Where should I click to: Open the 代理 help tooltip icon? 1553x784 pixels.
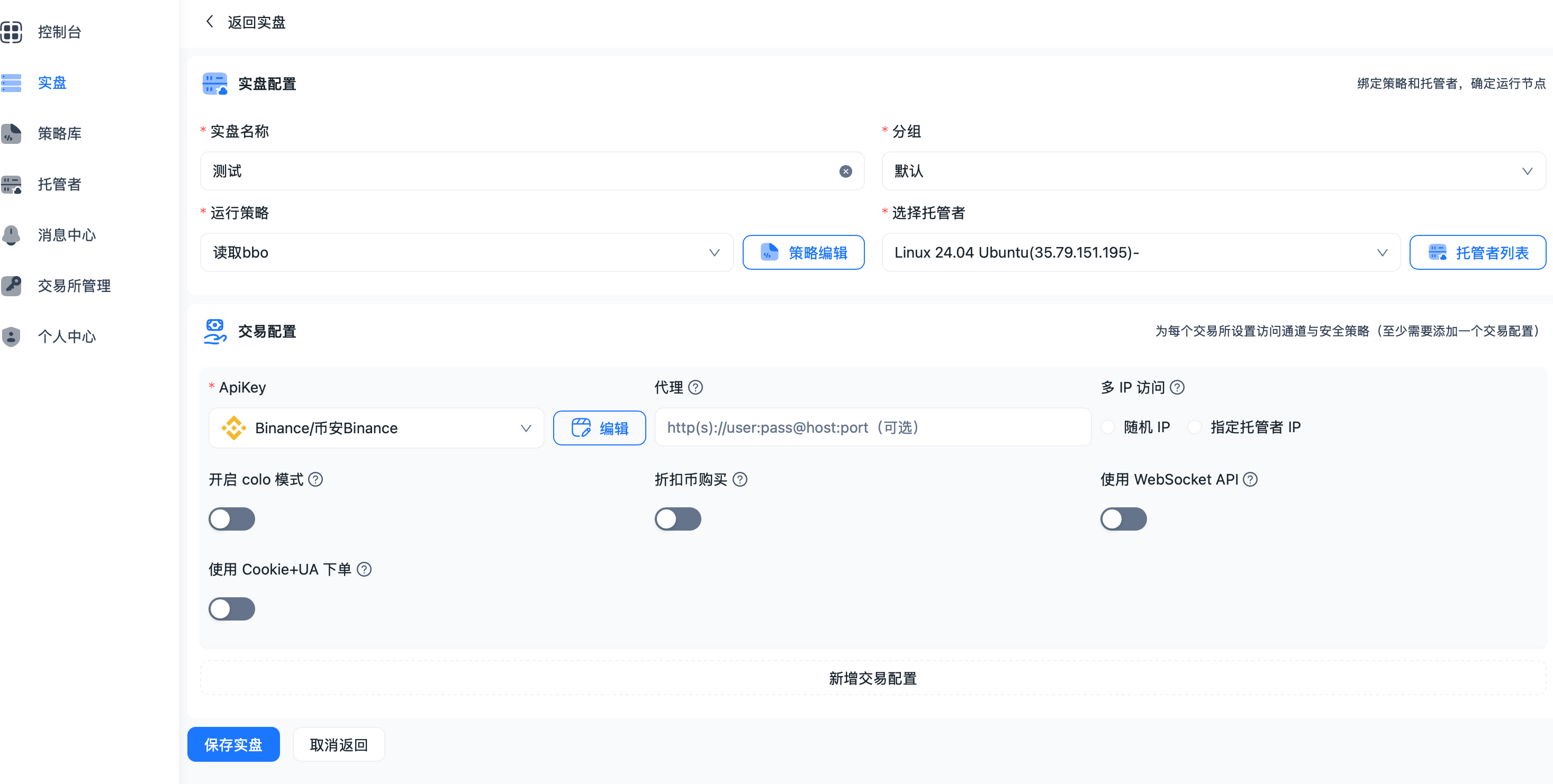(697, 387)
